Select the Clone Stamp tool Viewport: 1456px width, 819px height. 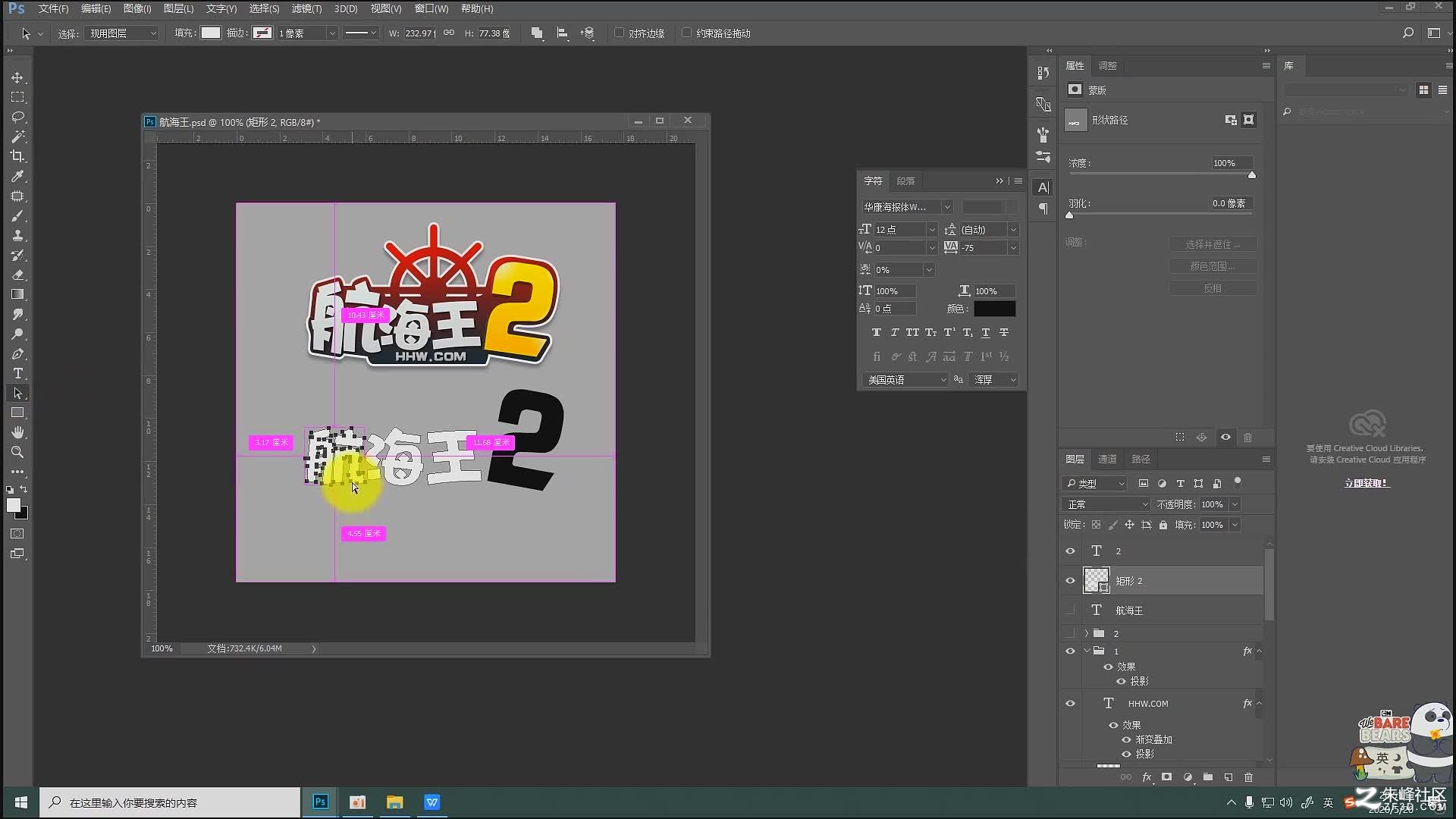(x=17, y=236)
